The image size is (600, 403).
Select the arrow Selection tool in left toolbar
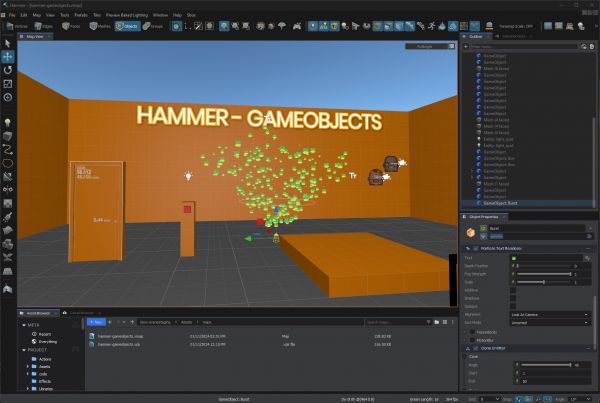coord(8,43)
